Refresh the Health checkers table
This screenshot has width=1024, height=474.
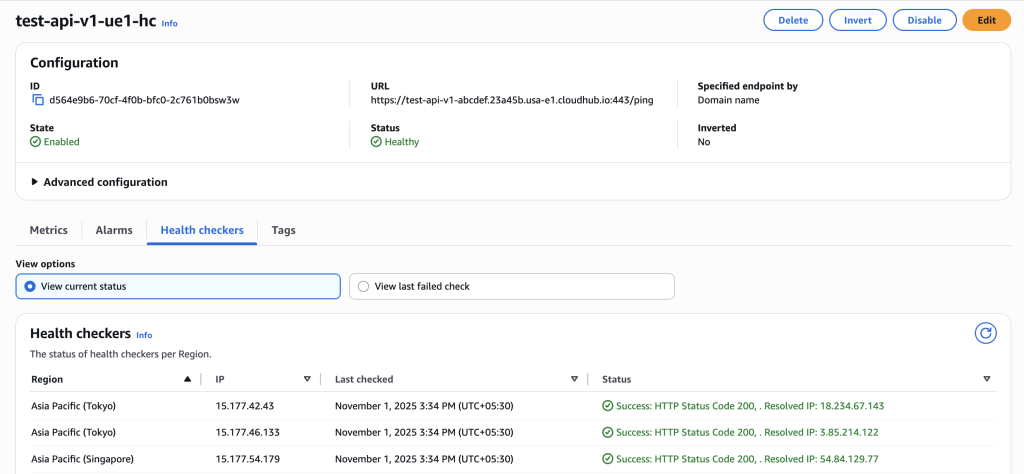click(985, 334)
